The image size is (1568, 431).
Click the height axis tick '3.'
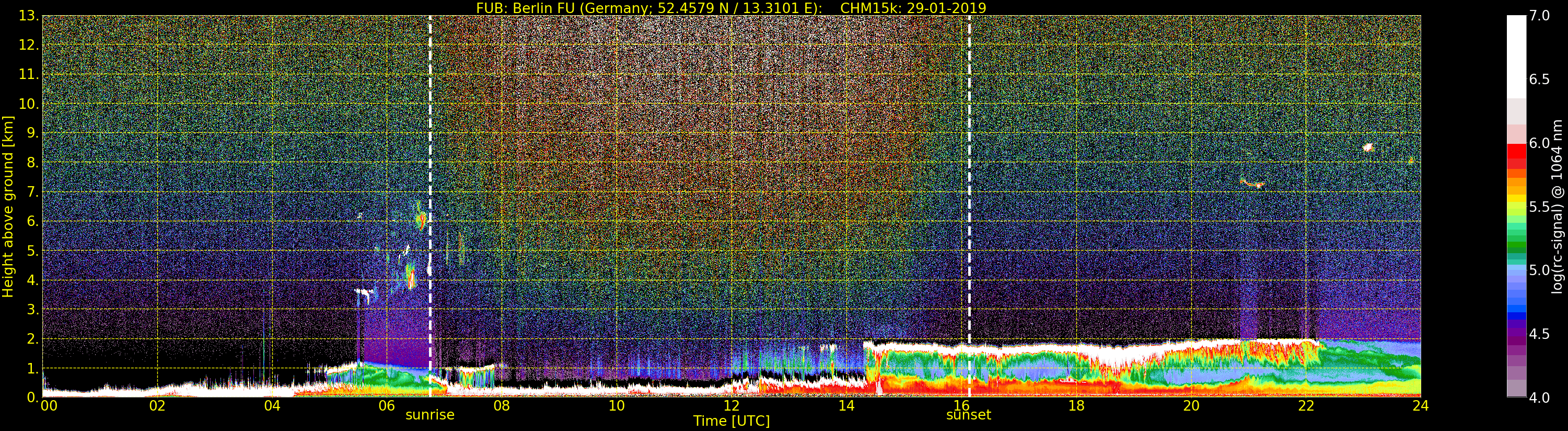[33, 309]
